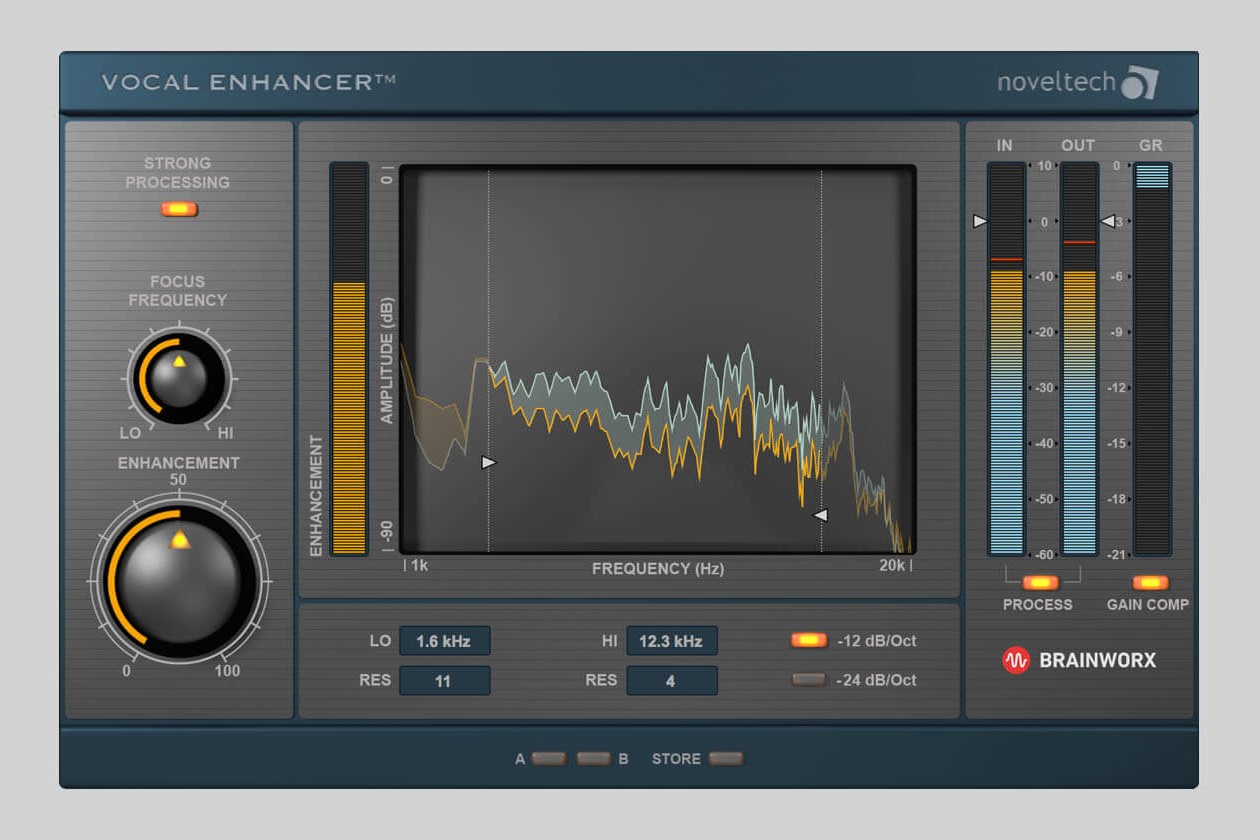Toggle the PROCESS LED button

click(1040, 582)
